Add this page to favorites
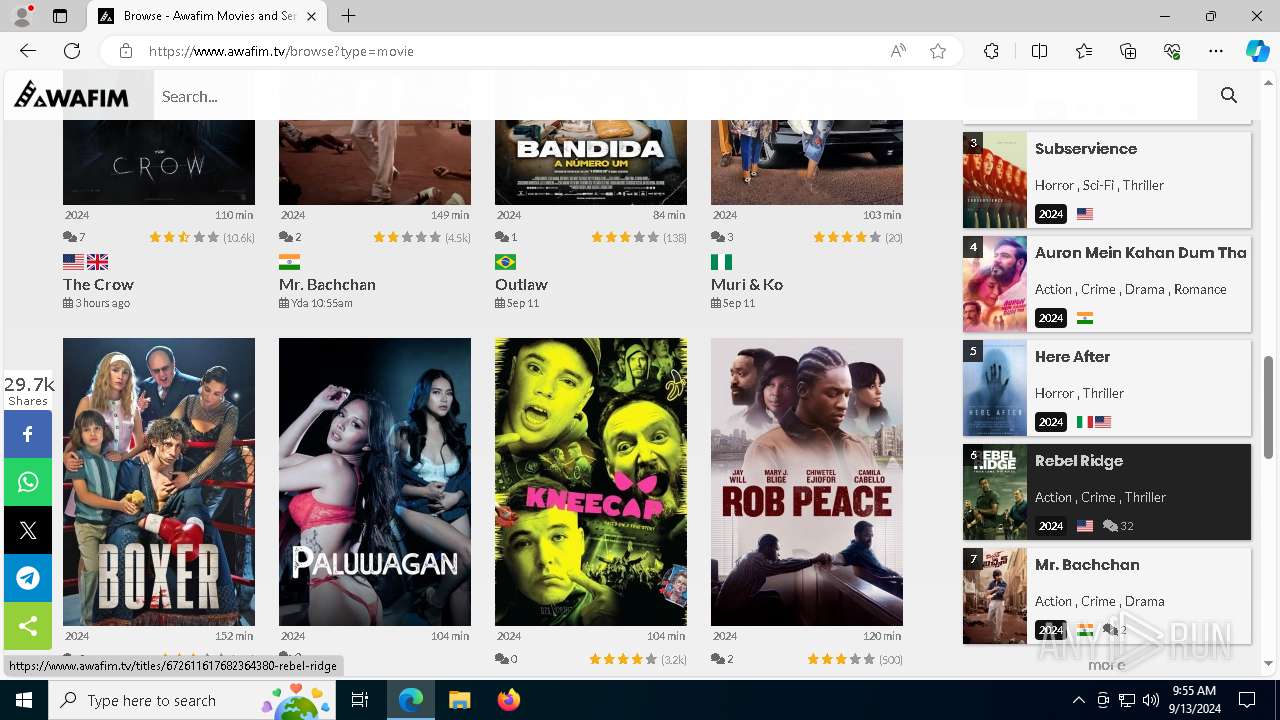The image size is (1280, 720). click(x=938, y=51)
